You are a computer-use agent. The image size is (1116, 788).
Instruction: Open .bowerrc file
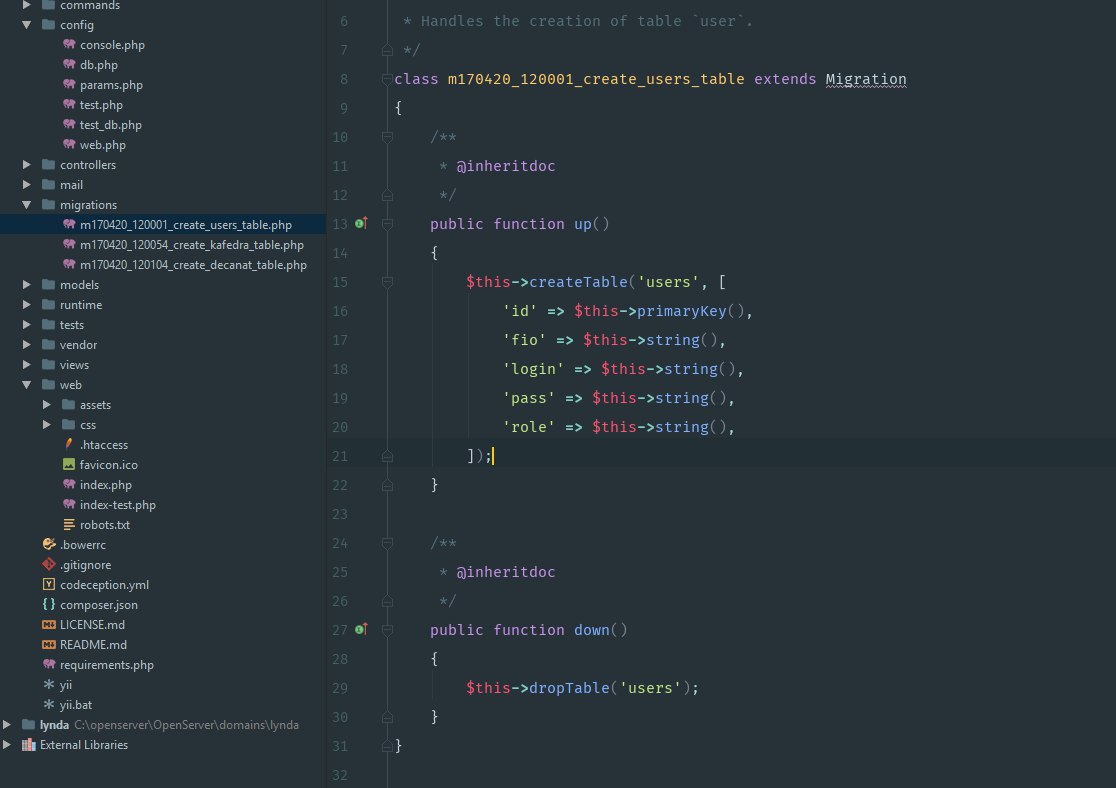(x=83, y=545)
